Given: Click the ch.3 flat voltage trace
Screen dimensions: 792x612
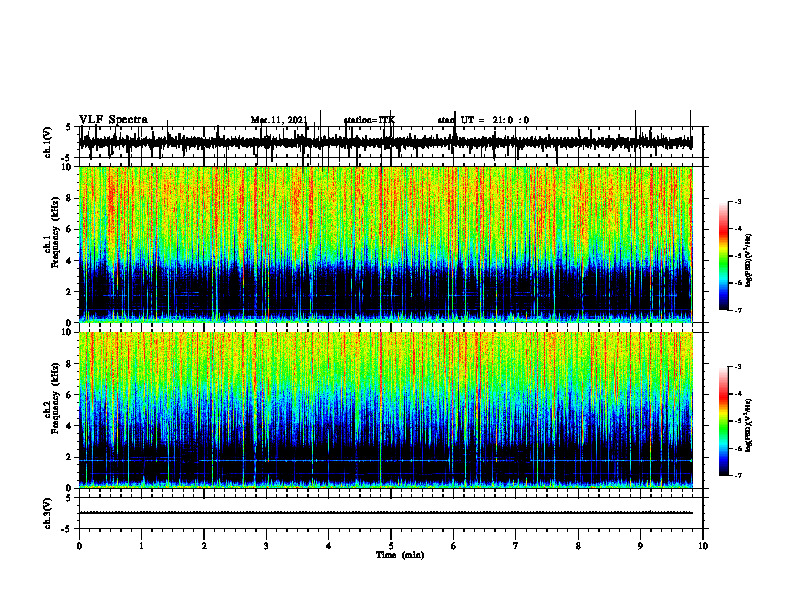Looking at the screenshot, I should click(x=385, y=513).
